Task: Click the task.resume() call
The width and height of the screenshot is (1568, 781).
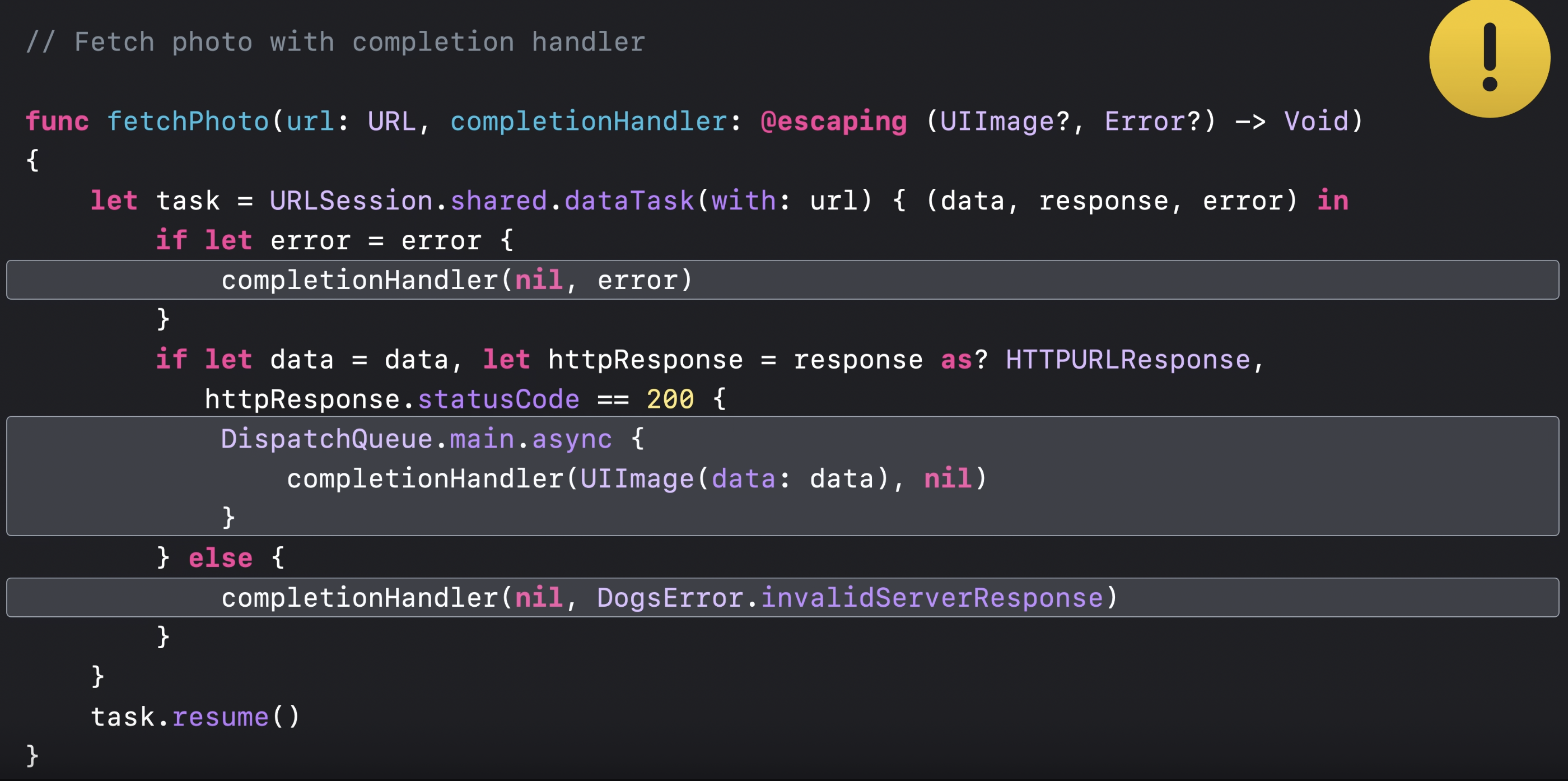Action: (195, 717)
